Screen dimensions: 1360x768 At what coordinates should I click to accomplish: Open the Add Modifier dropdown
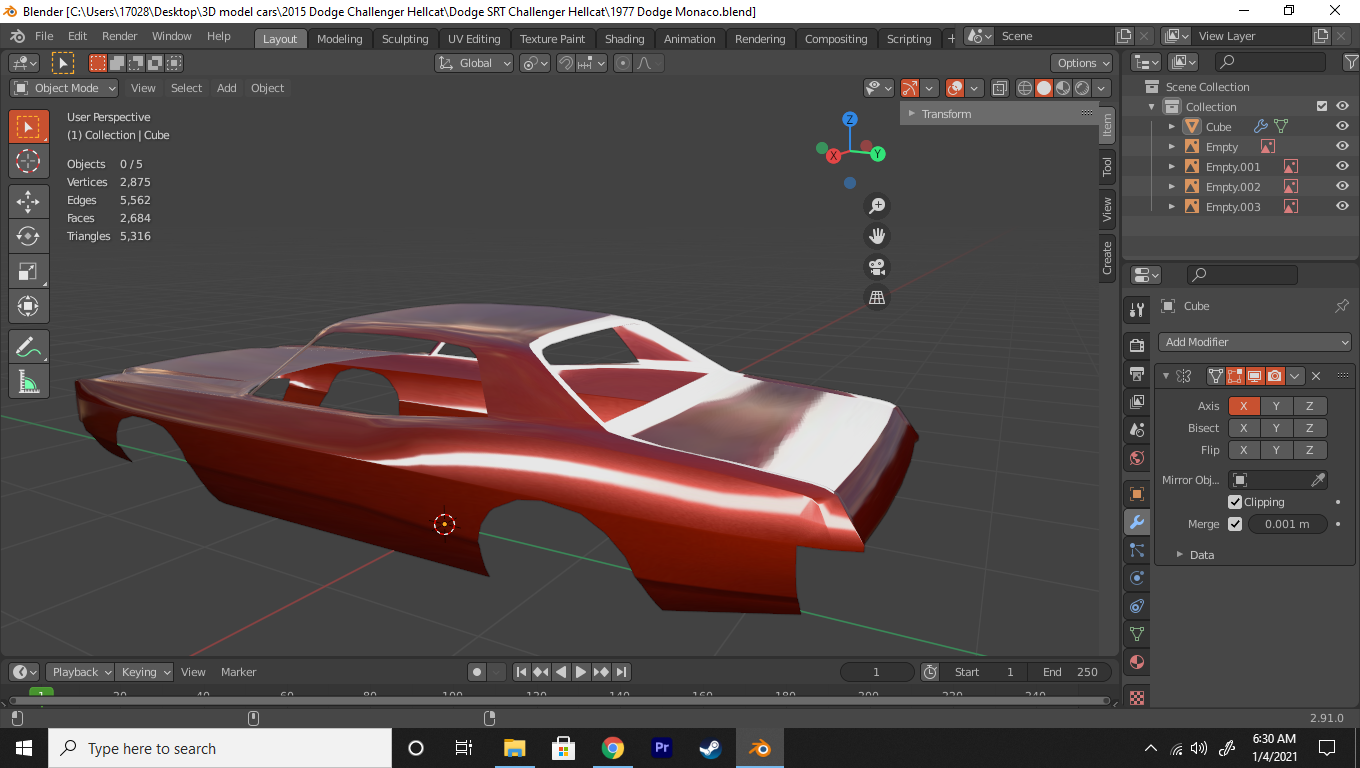(x=1254, y=342)
